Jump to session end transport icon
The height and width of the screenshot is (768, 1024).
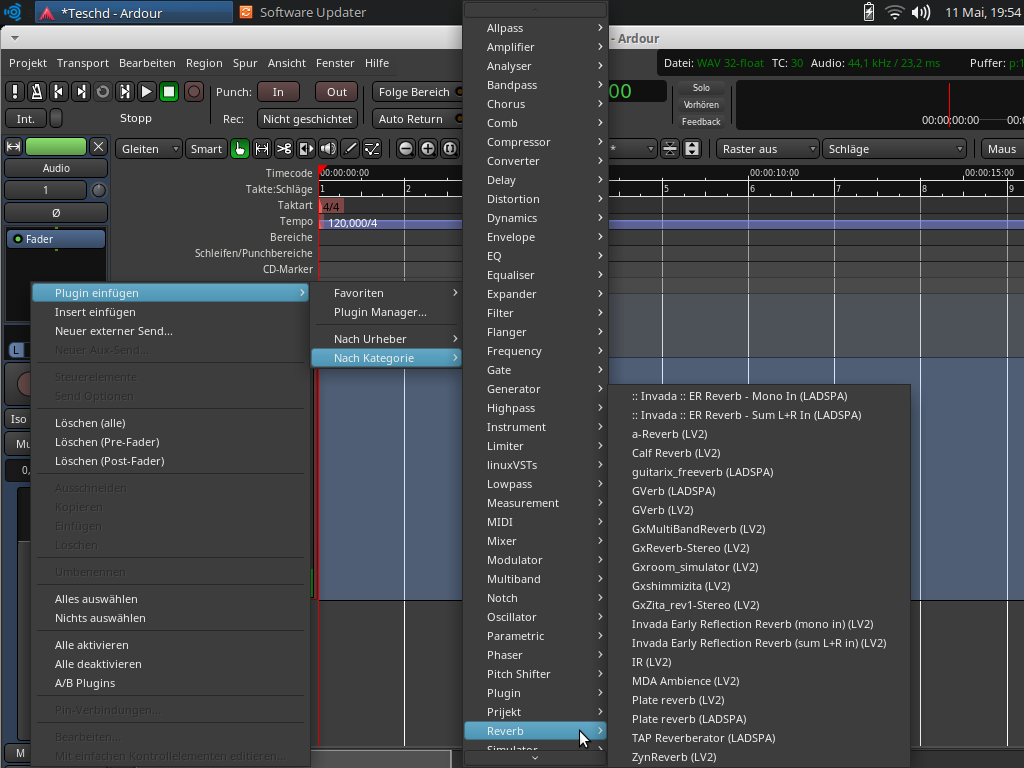pyautogui.click(x=81, y=92)
